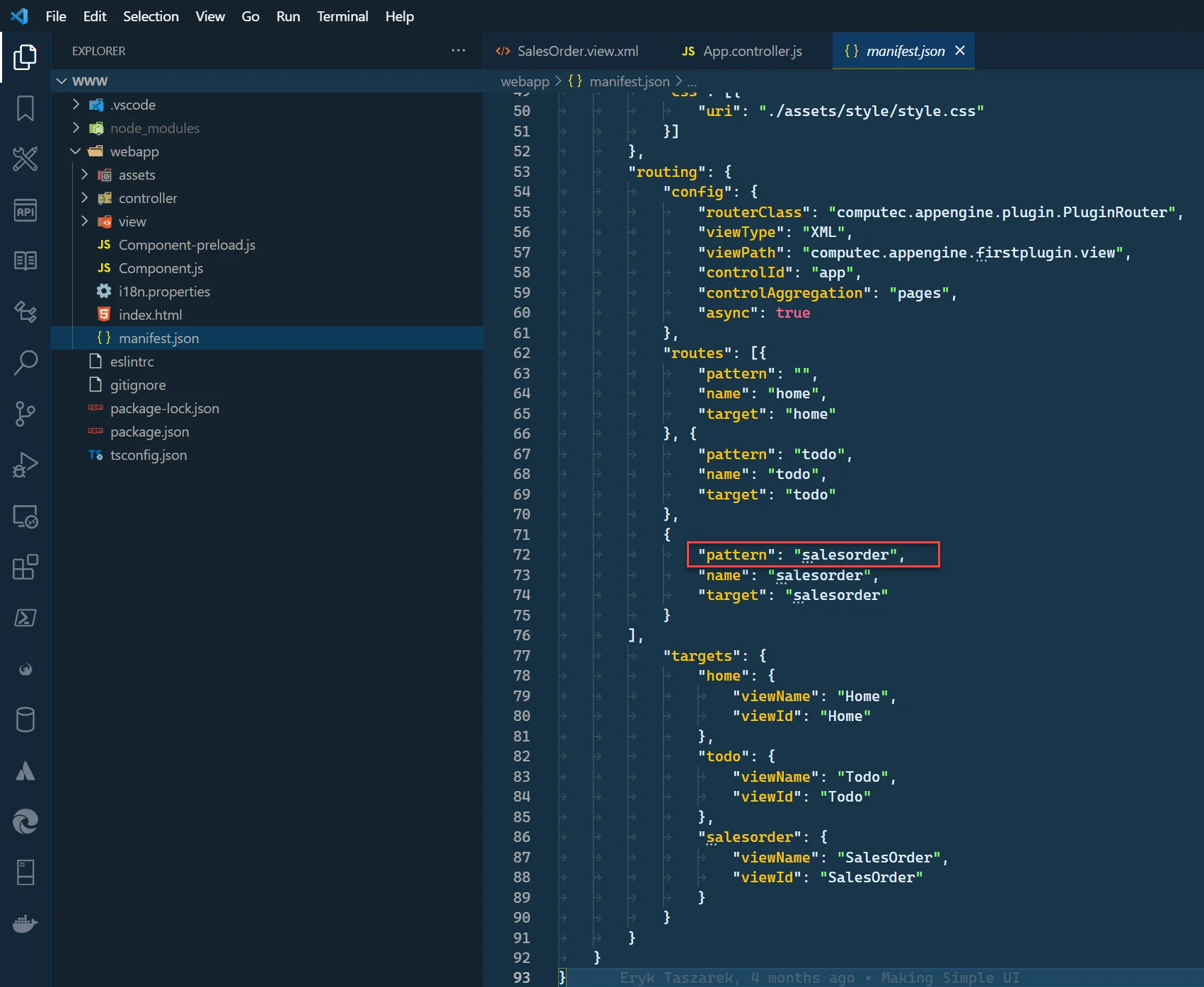Open Source Control view icon

[x=25, y=414]
